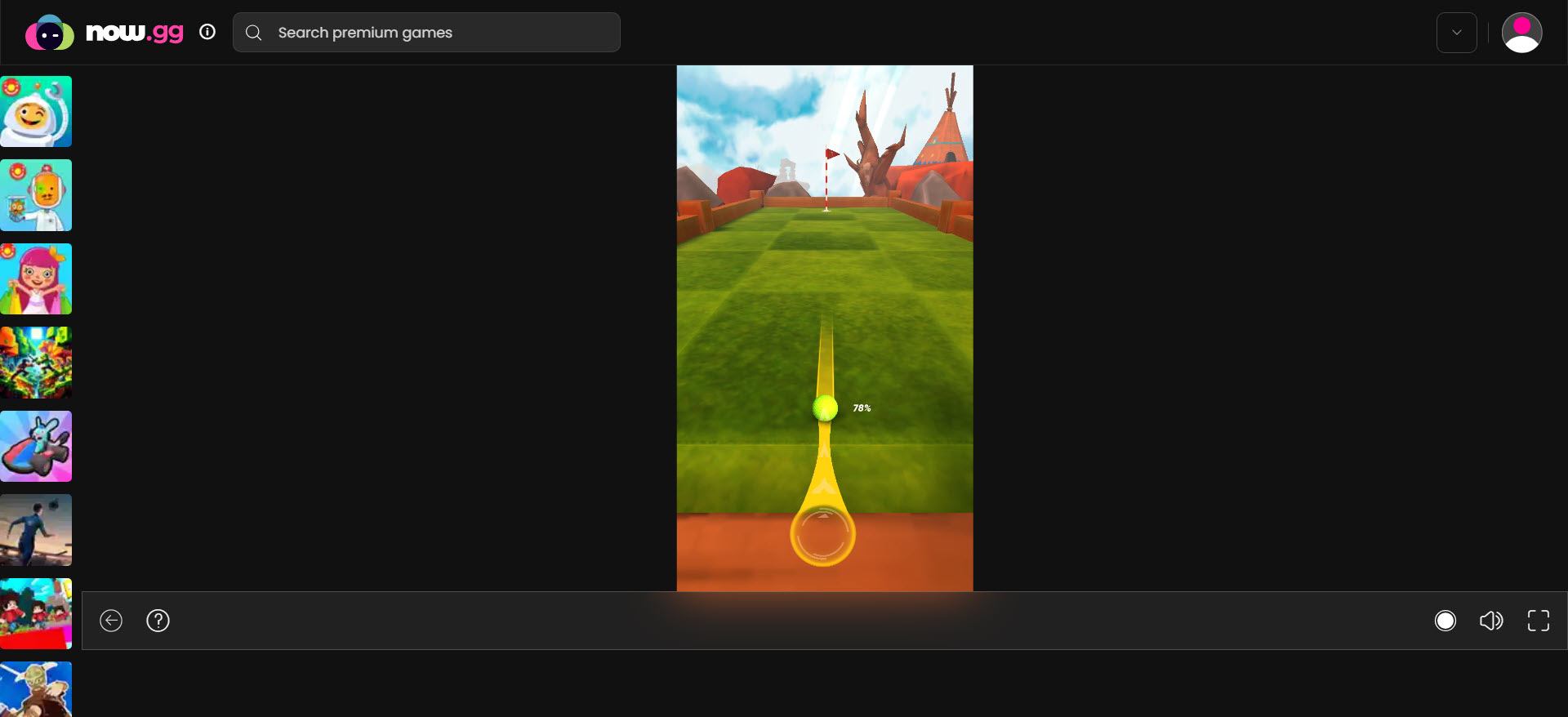Open the pink-haired girl game thumbnail
Screen dimensions: 1568x717
36,278
